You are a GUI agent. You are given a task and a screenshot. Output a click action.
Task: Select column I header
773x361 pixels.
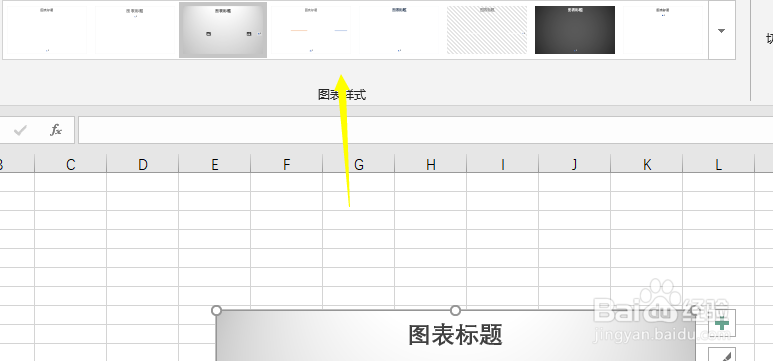502,164
